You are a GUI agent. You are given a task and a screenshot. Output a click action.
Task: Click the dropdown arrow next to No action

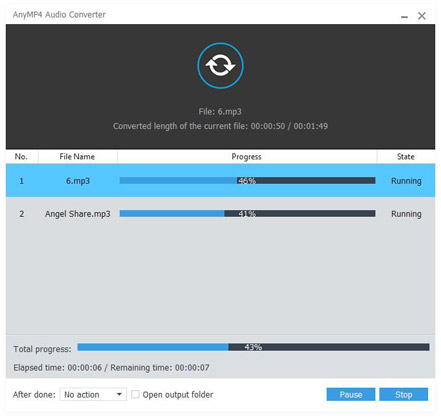[119, 394]
